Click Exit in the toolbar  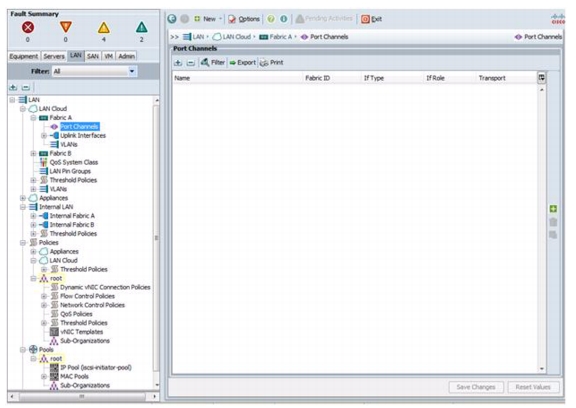coord(371,19)
